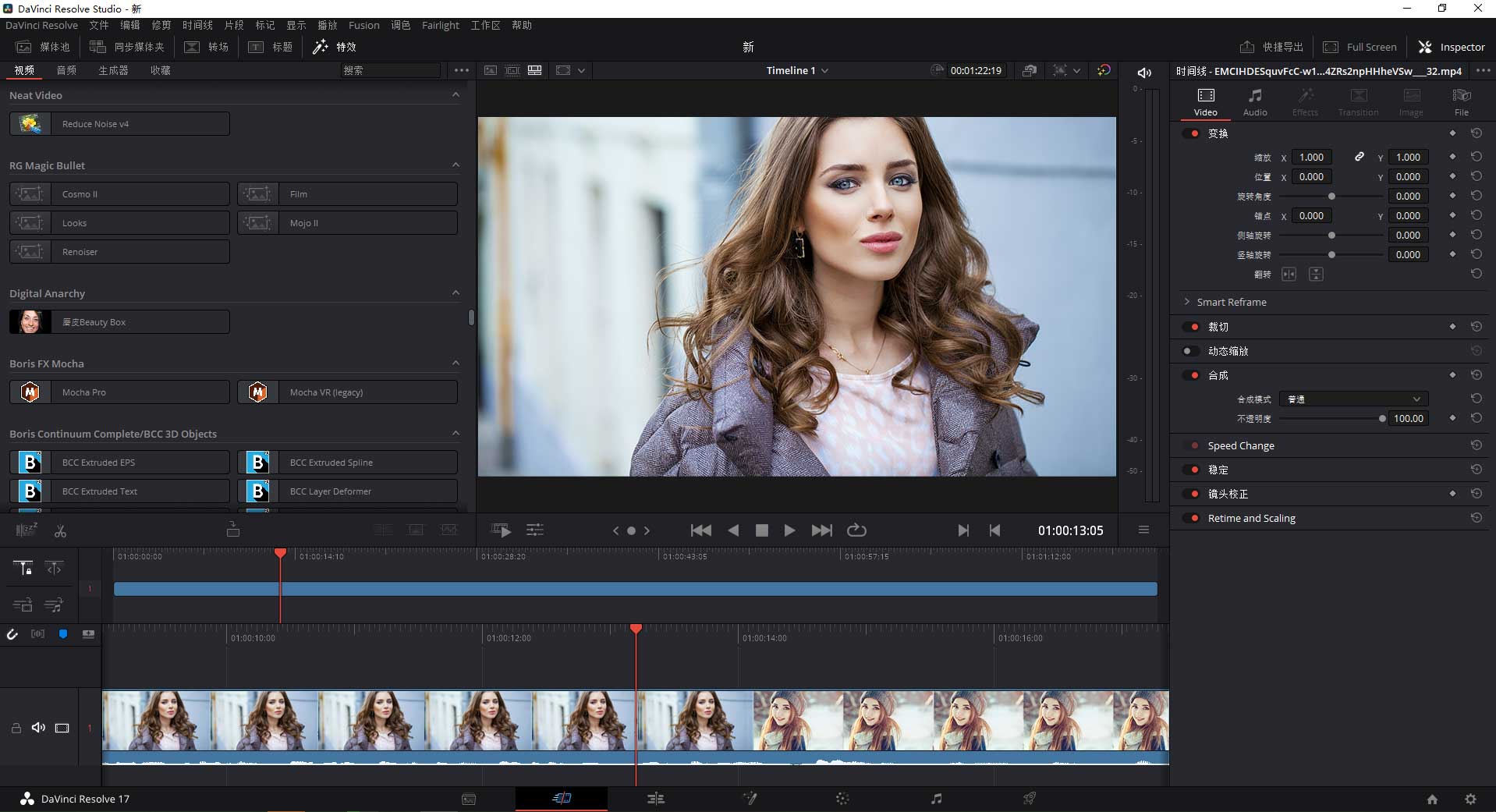Click the Stop button
Screen dimensions: 1496x812
[x=762, y=530]
